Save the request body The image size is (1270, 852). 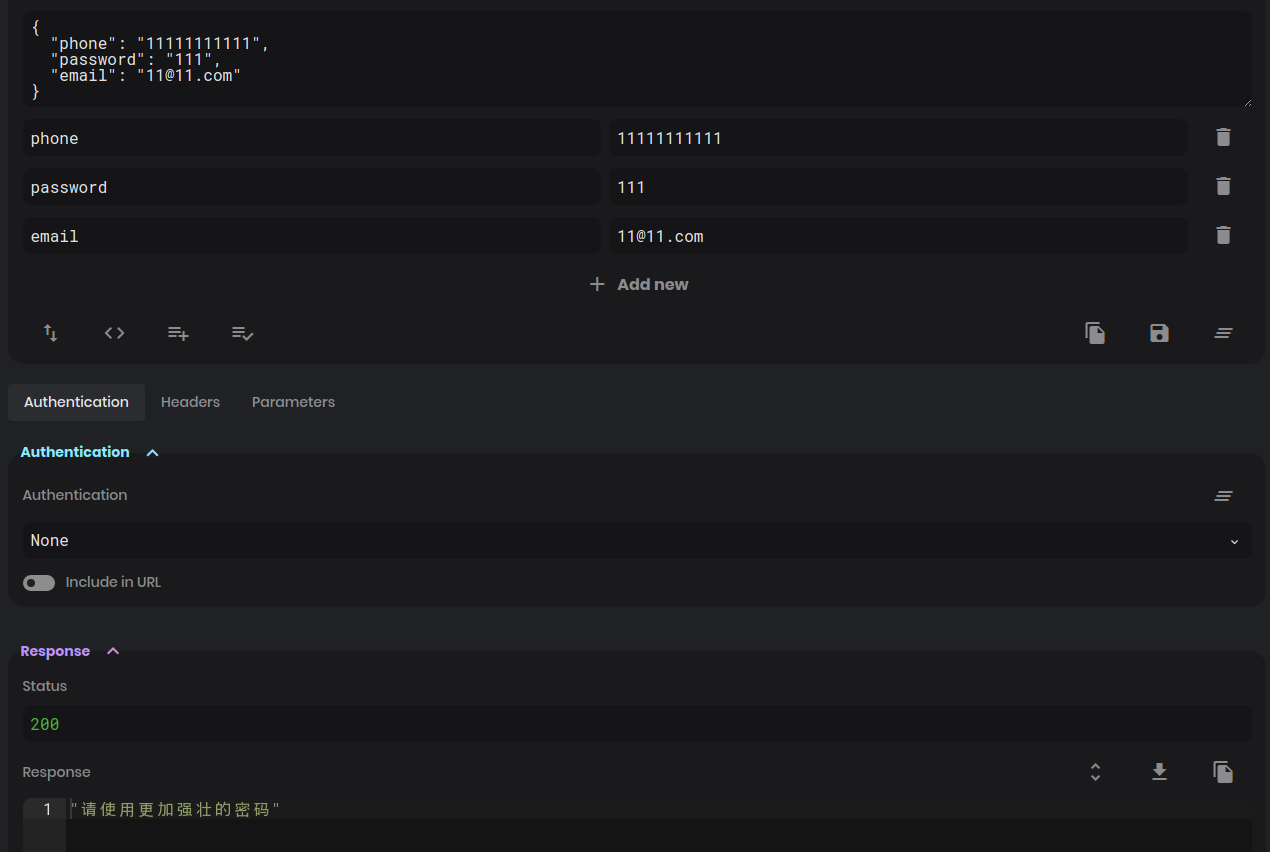tap(1159, 333)
